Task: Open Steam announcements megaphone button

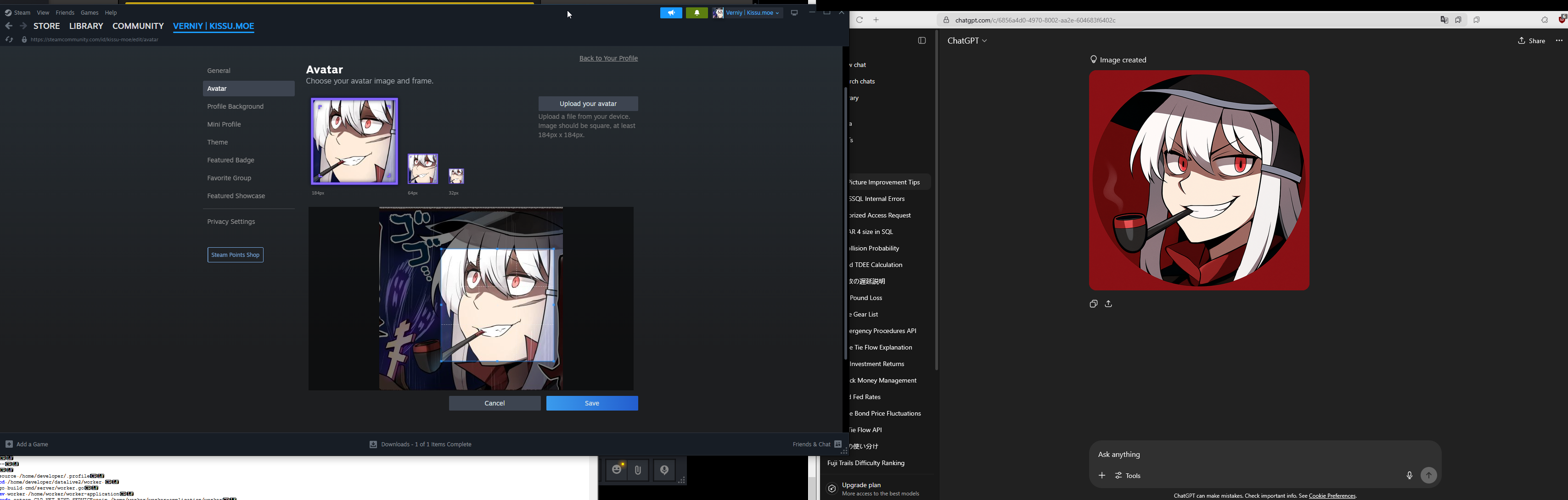Action: 671,13
